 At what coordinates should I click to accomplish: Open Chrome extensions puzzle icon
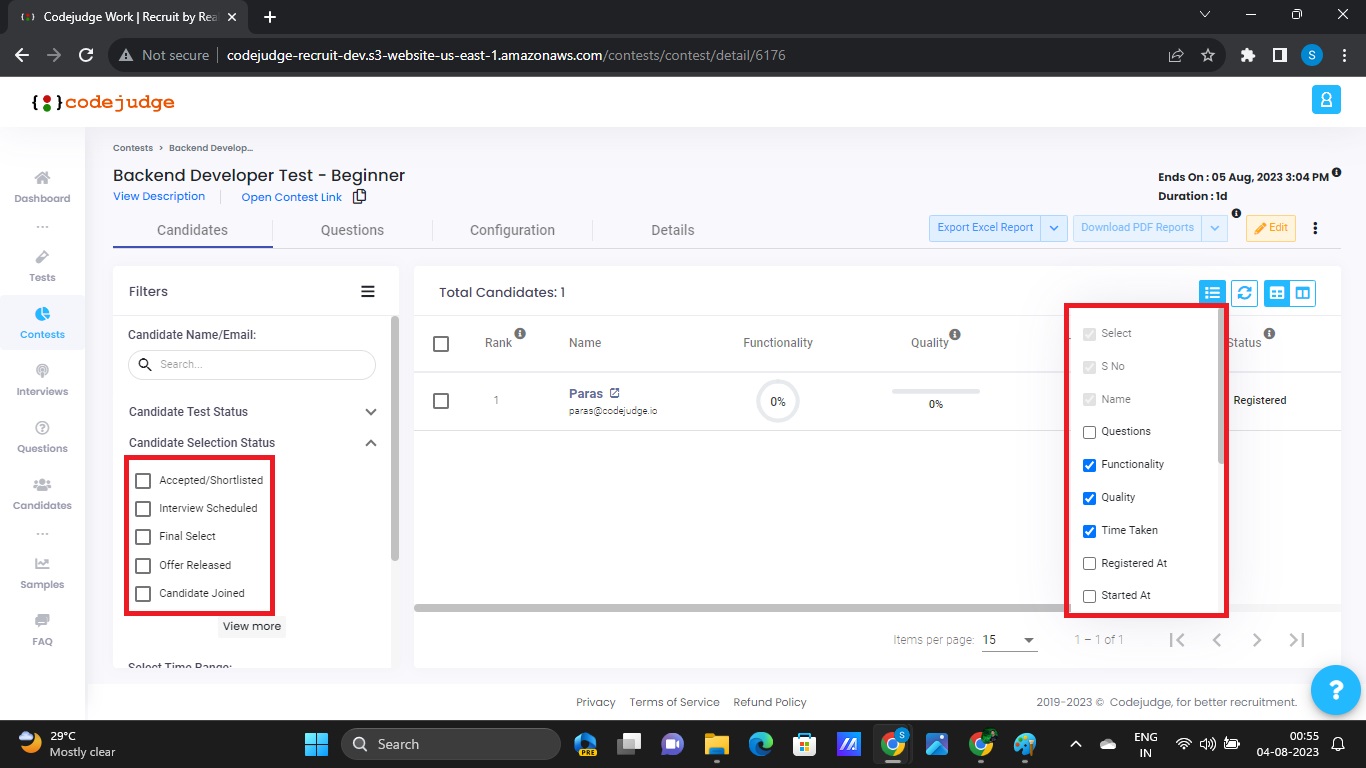1247,55
